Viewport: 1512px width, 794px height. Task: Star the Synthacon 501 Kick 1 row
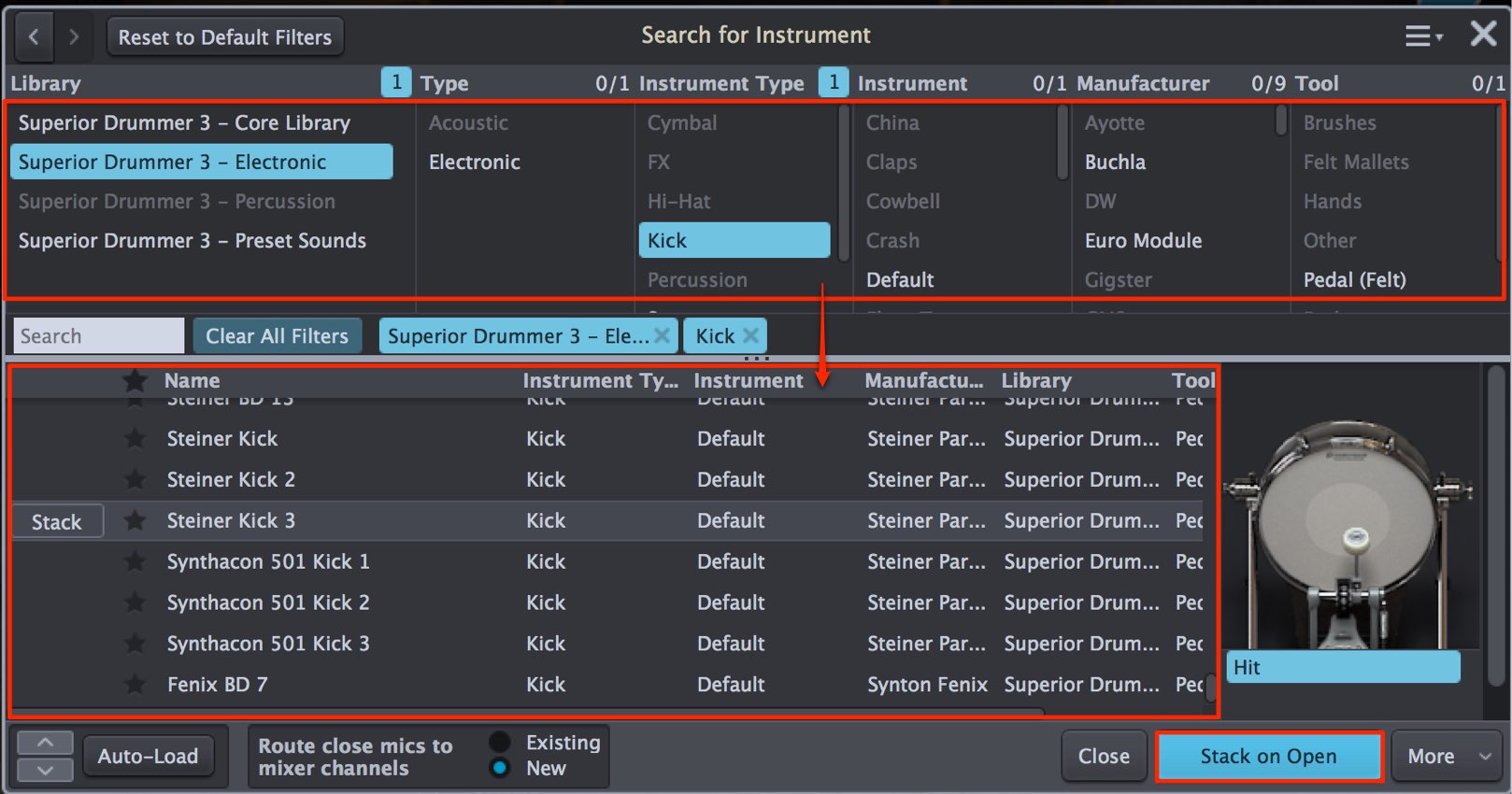click(136, 561)
